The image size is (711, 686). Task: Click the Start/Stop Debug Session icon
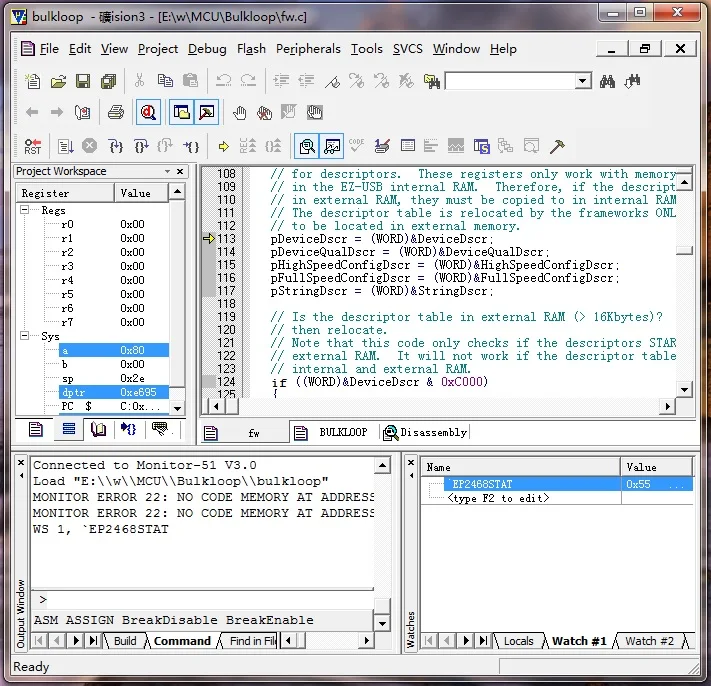click(x=148, y=113)
